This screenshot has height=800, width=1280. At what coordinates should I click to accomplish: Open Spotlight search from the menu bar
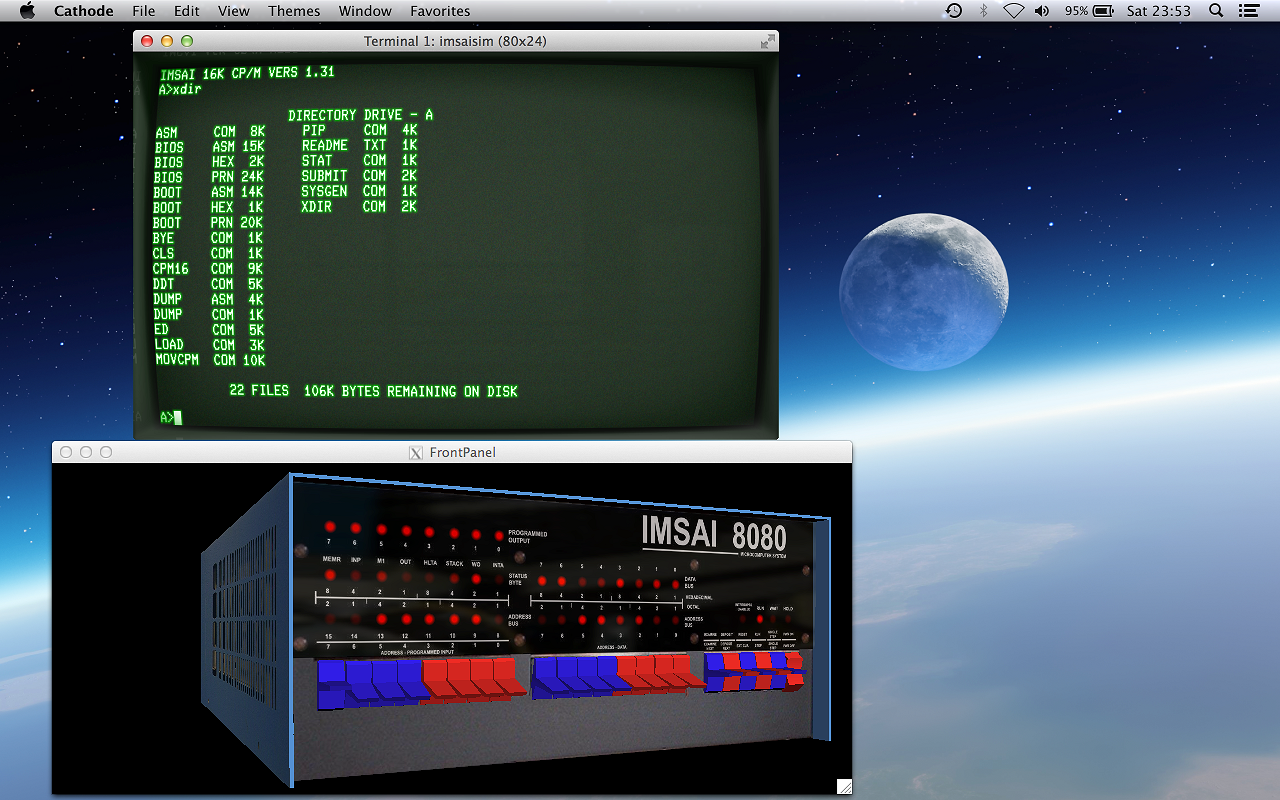tap(1214, 11)
